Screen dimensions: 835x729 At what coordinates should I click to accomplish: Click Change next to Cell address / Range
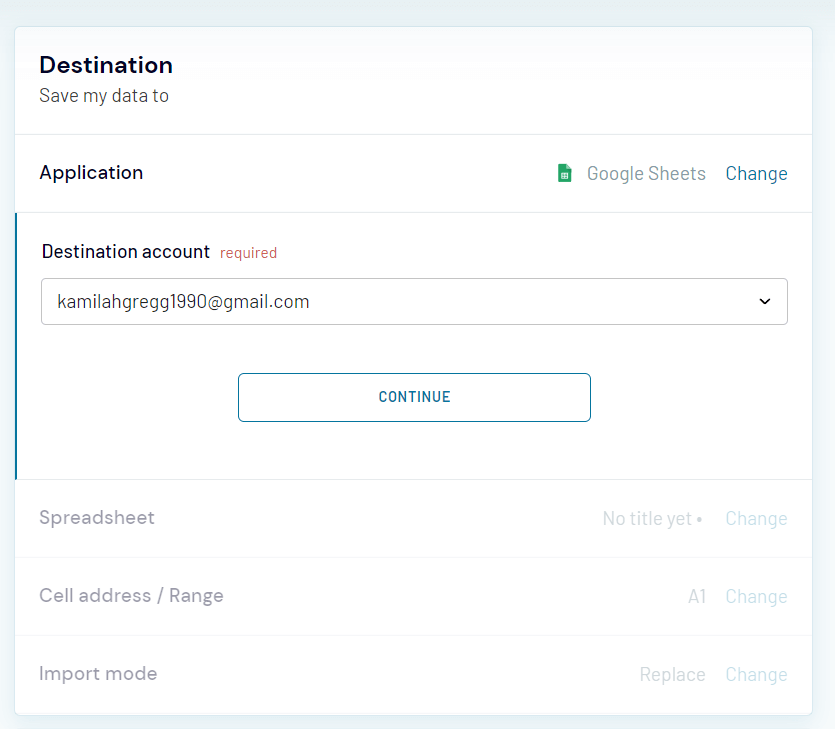tap(756, 596)
